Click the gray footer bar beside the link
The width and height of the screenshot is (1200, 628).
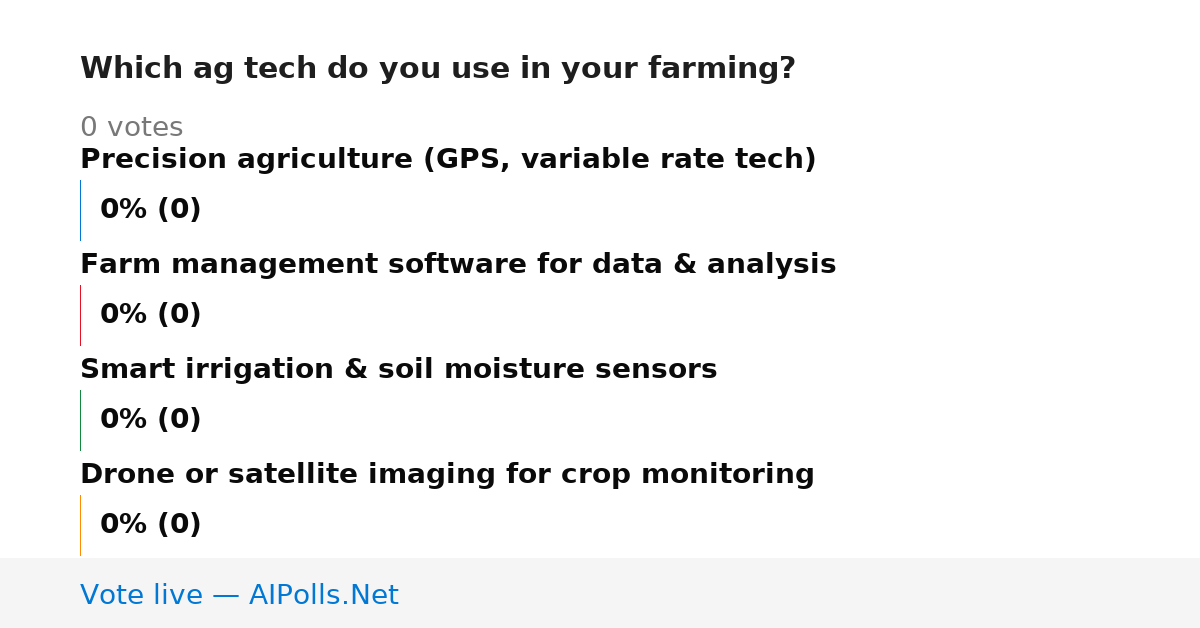pos(800,593)
